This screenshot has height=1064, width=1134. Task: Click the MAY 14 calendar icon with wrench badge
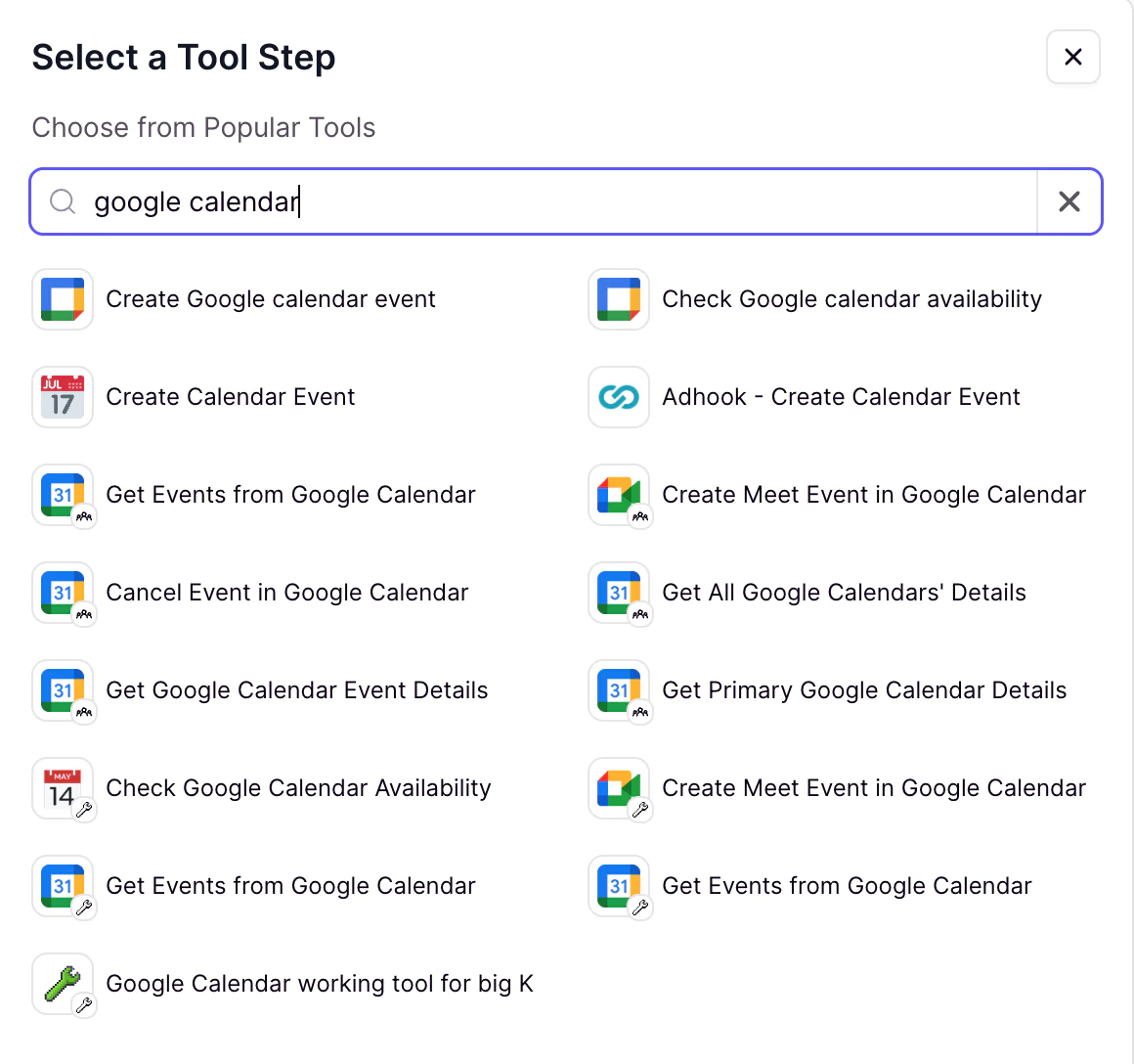coord(62,788)
